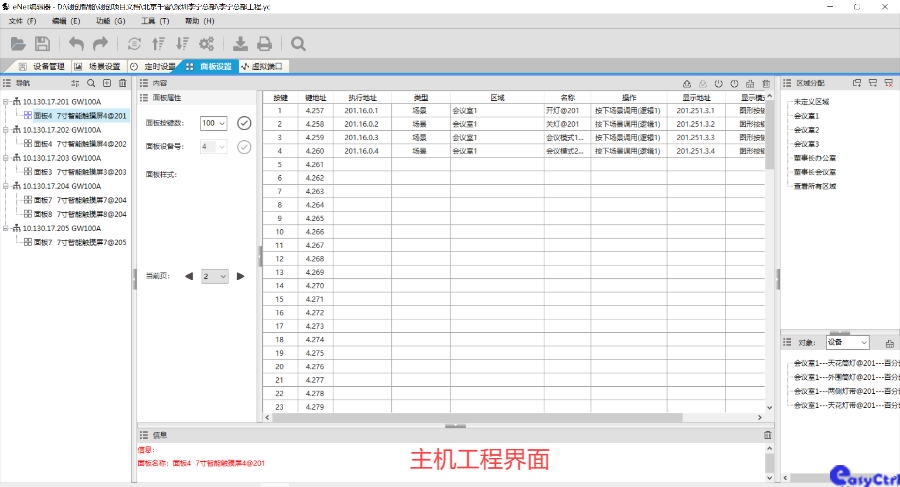
Task: Collapse the 10.130.17.202 GW100A tree node
Action: coord(6,130)
